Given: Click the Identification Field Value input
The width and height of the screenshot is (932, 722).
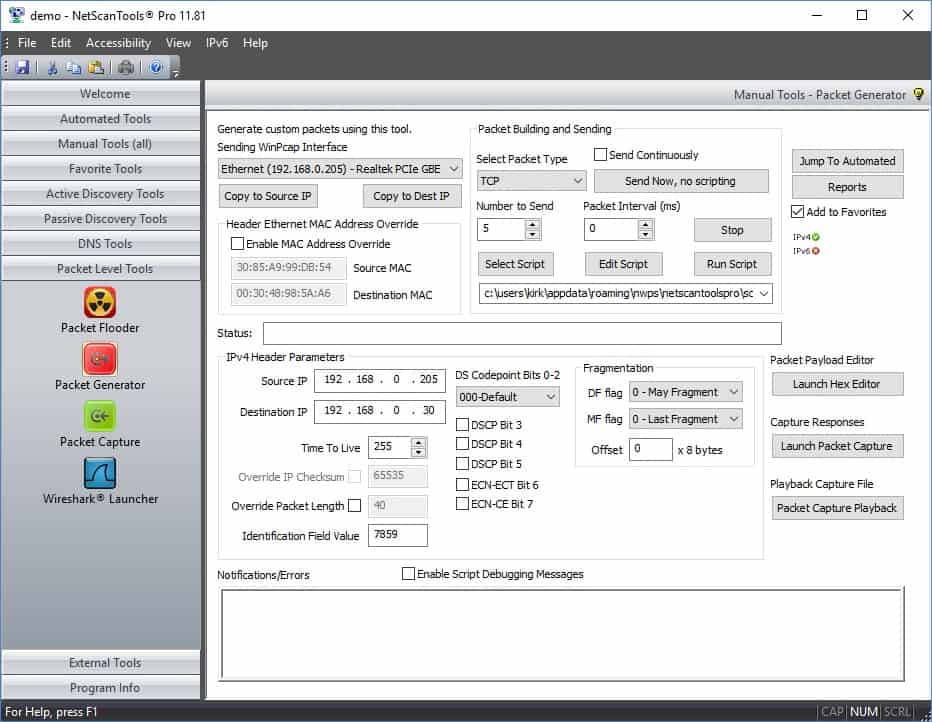Looking at the screenshot, I should pos(398,535).
